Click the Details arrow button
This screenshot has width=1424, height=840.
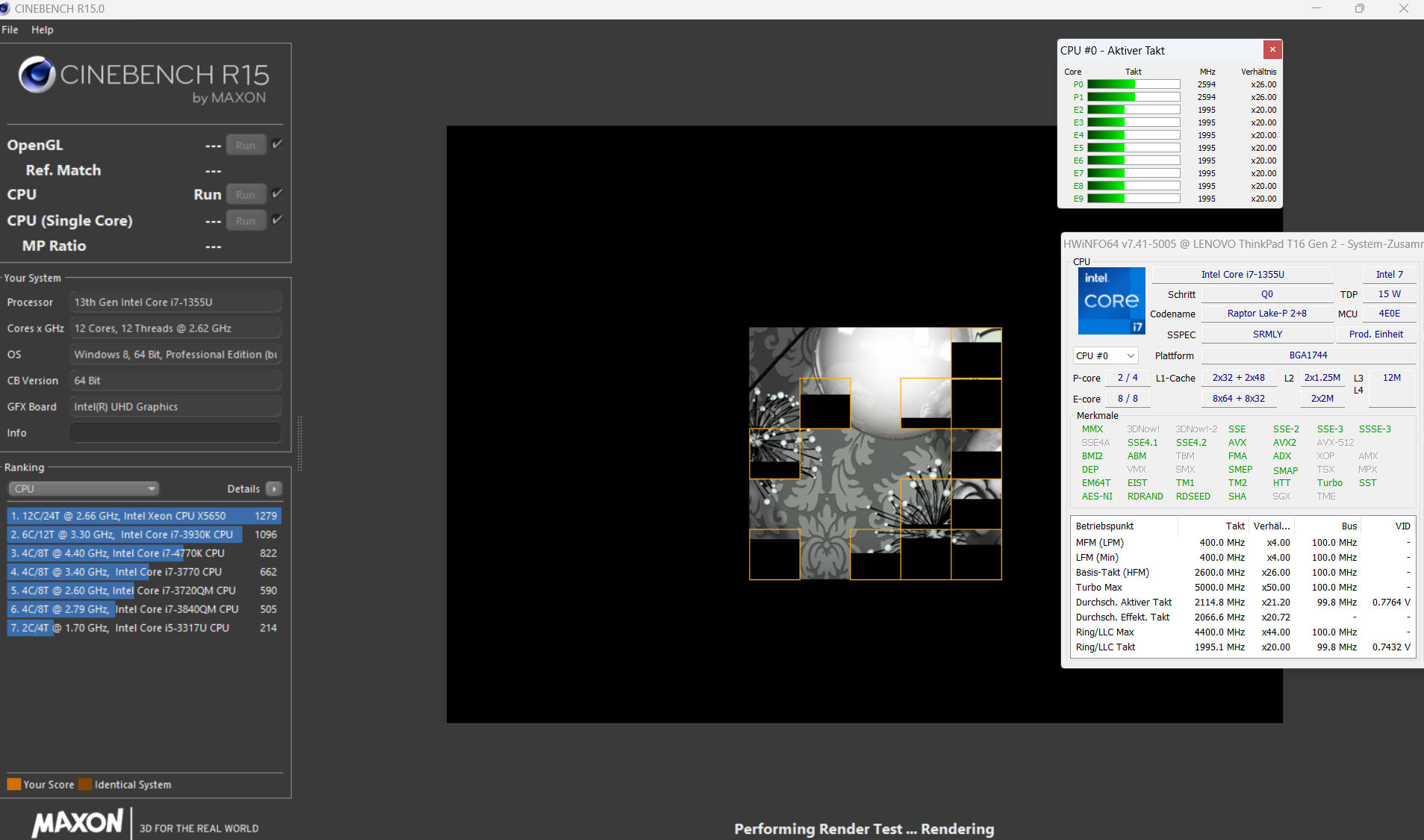(274, 489)
